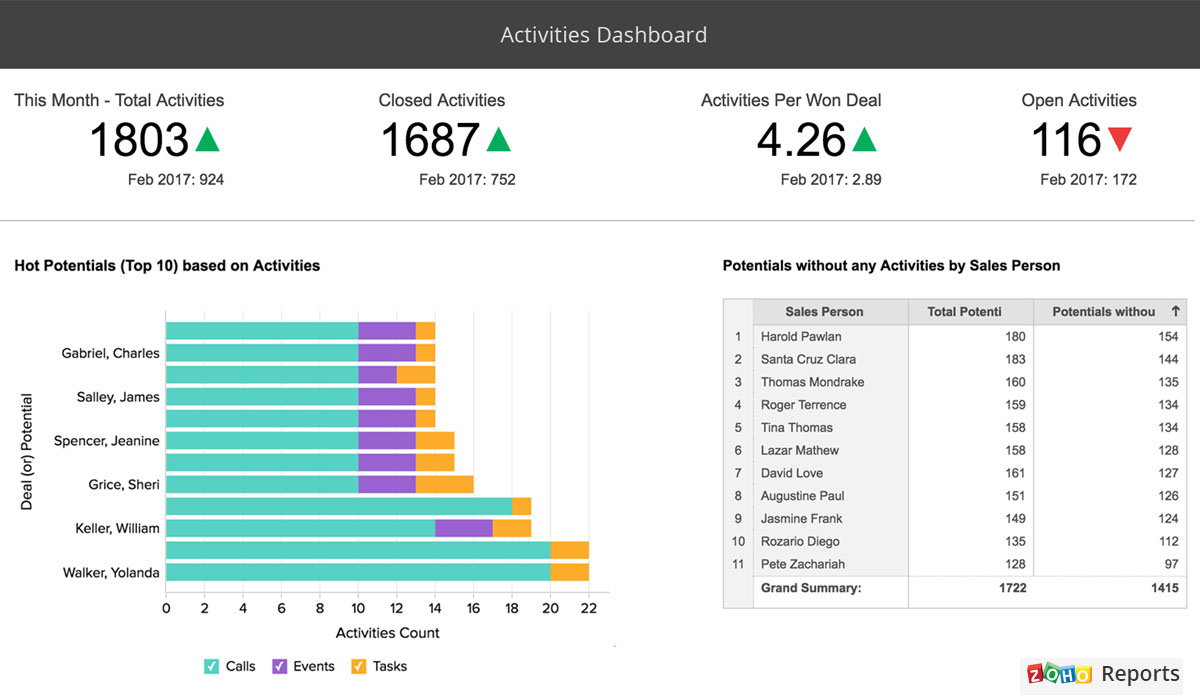Click orange Tasks segment of Grice, Sheri bar

[x=444, y=485]
